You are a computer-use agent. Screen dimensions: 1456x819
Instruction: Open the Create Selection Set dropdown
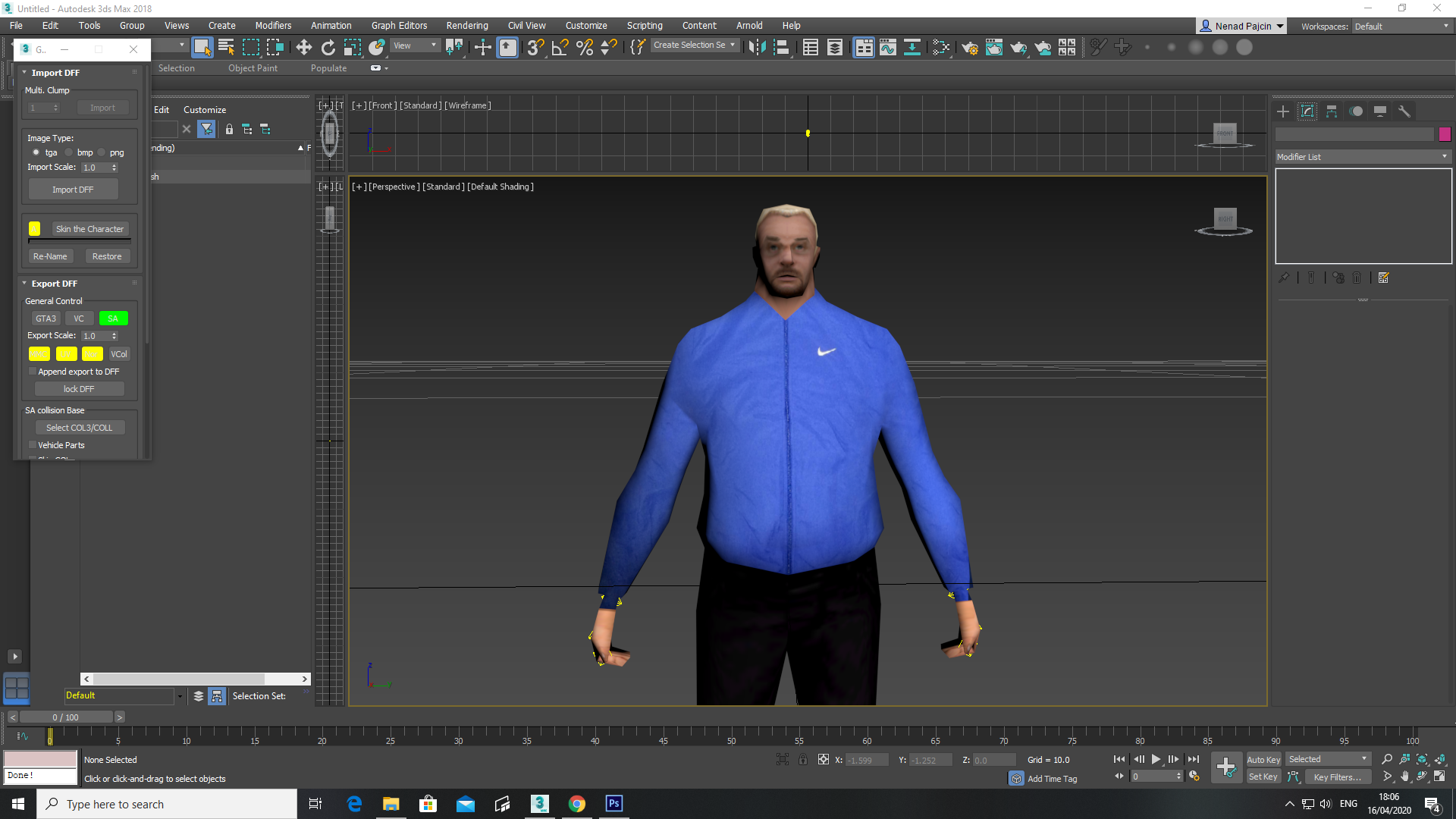coord(694,45)
